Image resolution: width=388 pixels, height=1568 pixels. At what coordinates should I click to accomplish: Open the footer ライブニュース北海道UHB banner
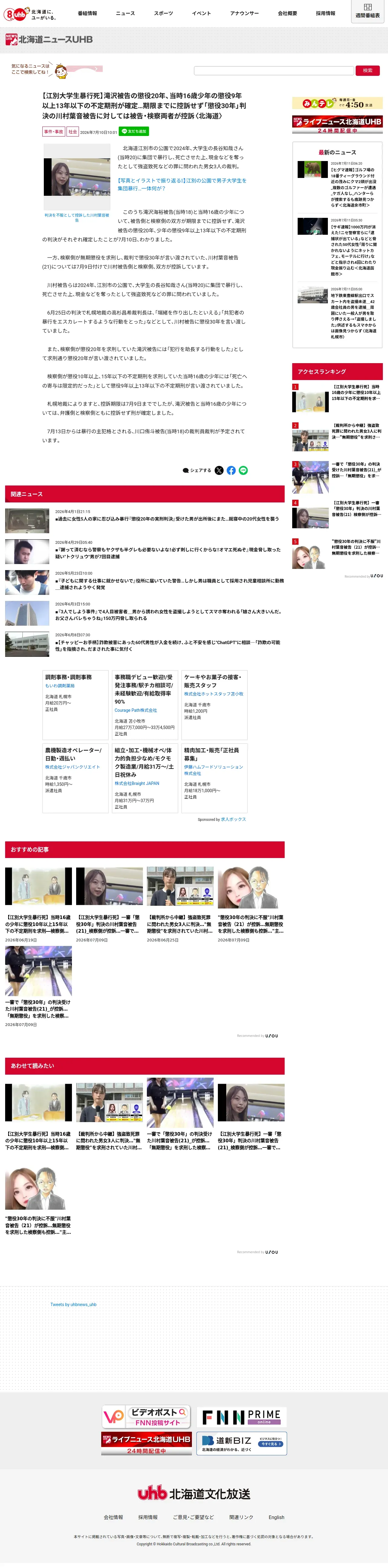pos(146,1443)
